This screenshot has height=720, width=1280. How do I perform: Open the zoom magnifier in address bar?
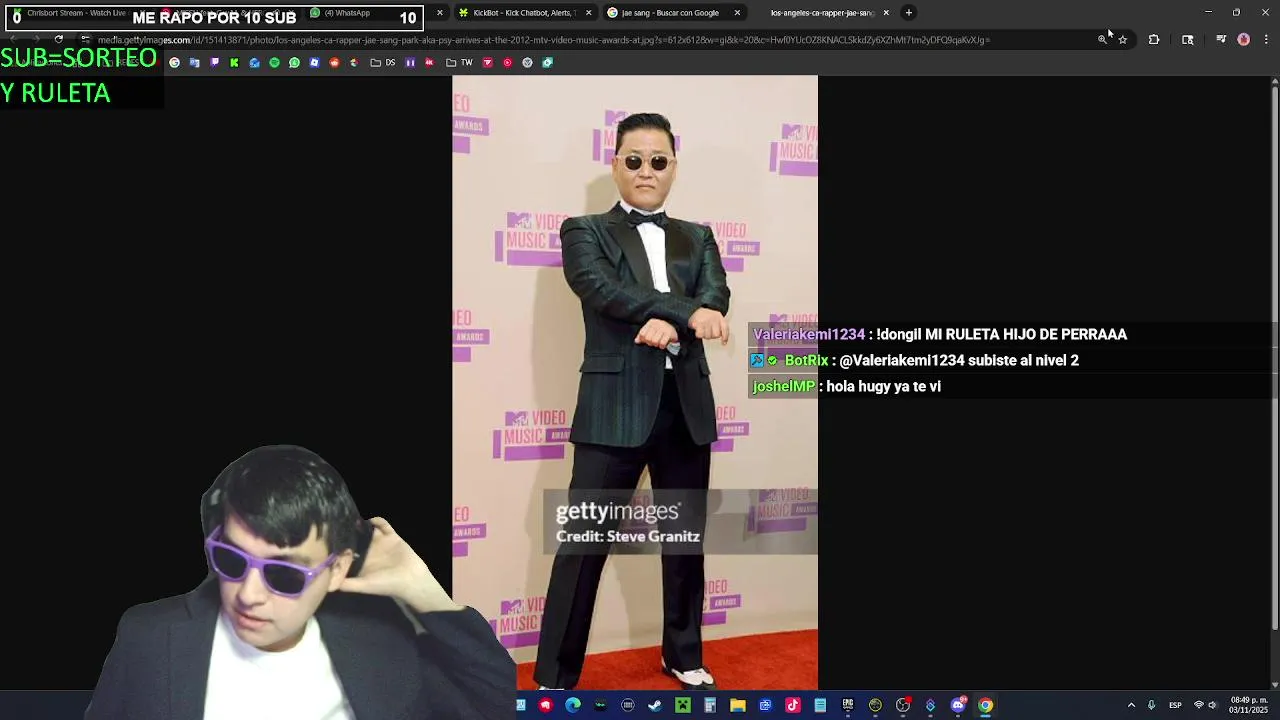point(1102,40)
